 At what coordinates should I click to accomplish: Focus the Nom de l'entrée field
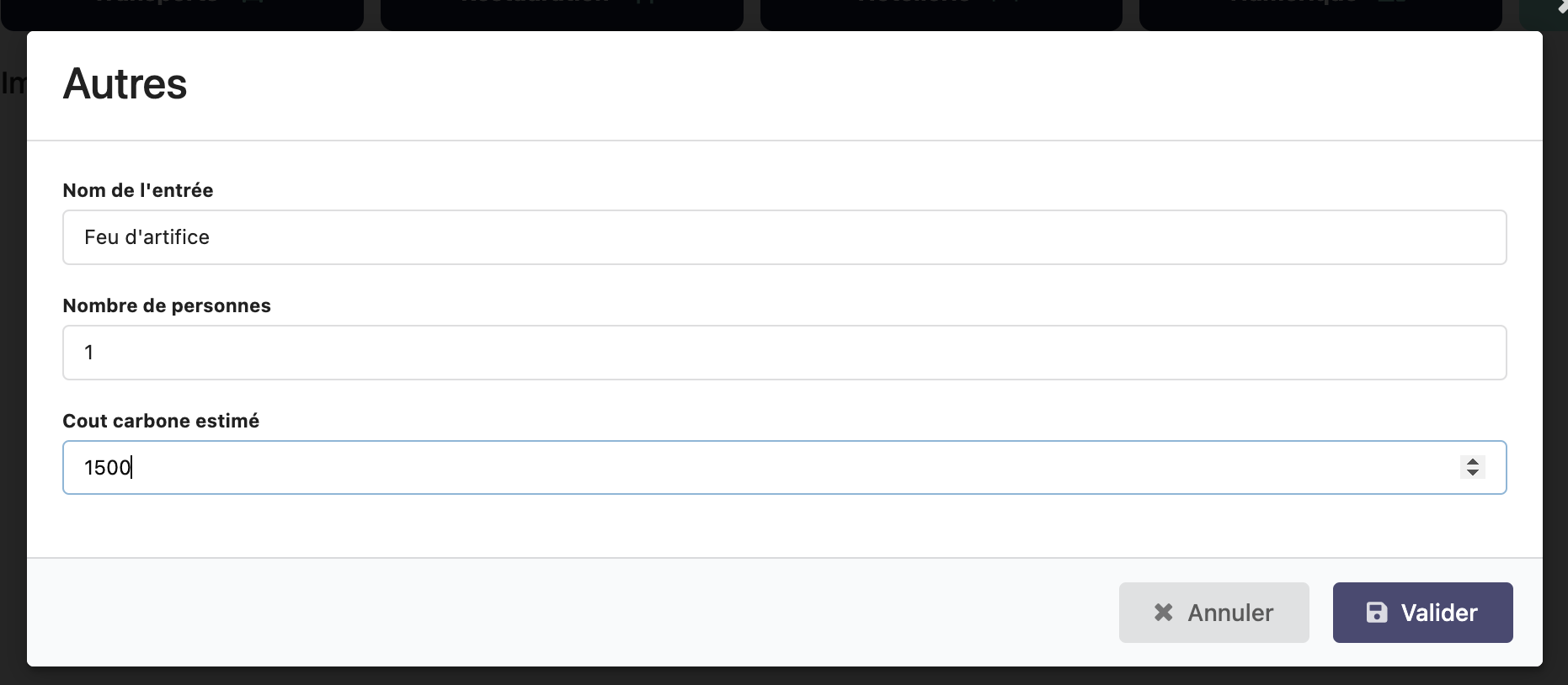pyautogui.click(x=784, y=237)
